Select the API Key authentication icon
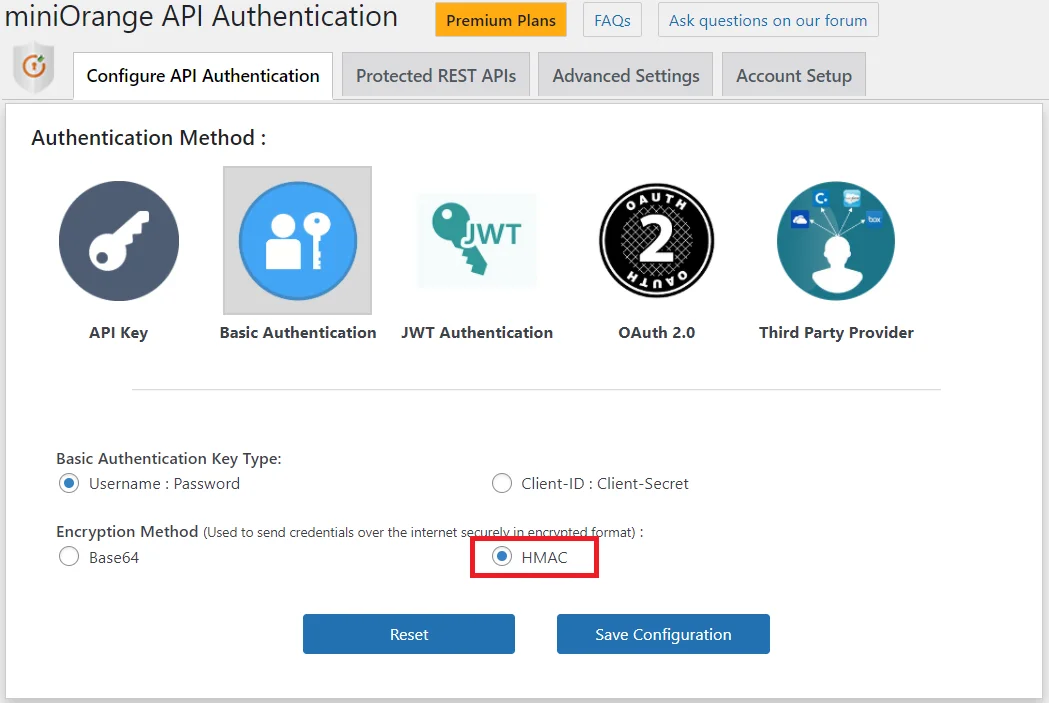Screen dimensions: 1049x703 coord(119,241)
